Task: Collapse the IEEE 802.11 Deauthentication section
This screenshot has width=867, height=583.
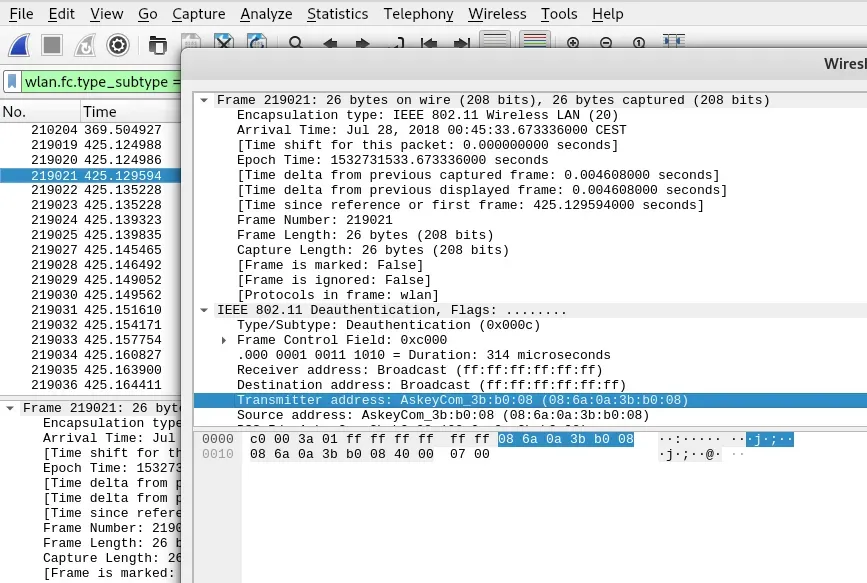Action: (204, 310)
